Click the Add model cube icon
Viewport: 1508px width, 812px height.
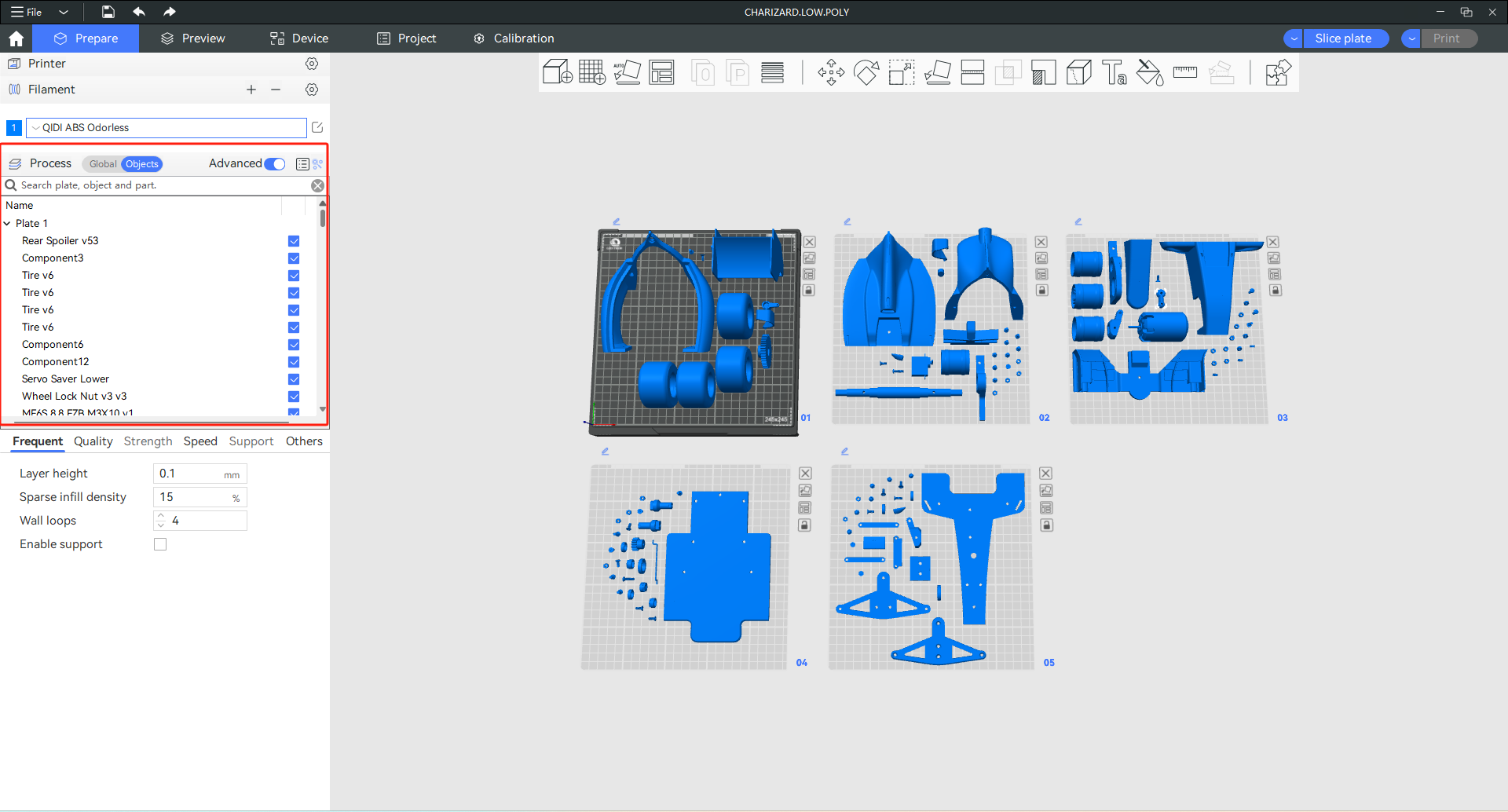[x=557, y=73]
